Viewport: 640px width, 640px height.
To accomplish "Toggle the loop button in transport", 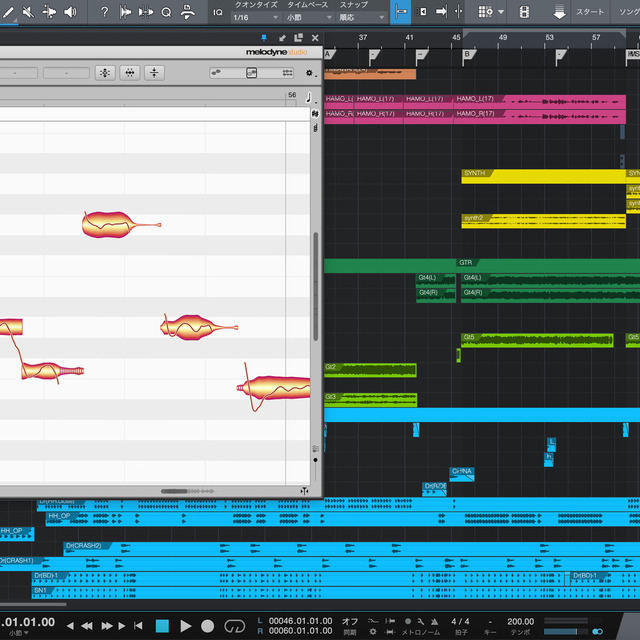I will (234, 626).
